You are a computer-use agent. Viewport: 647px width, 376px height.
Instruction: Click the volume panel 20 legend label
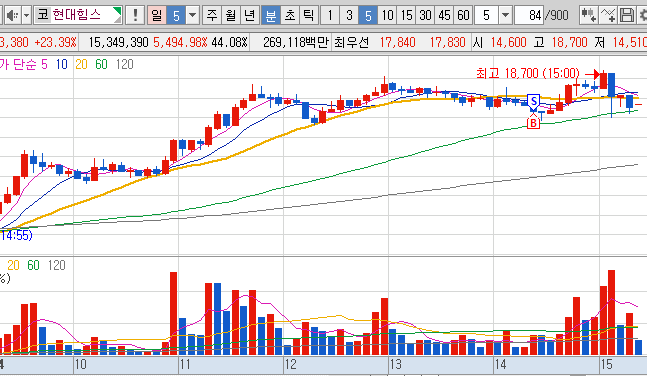click(x=13, y=265)
